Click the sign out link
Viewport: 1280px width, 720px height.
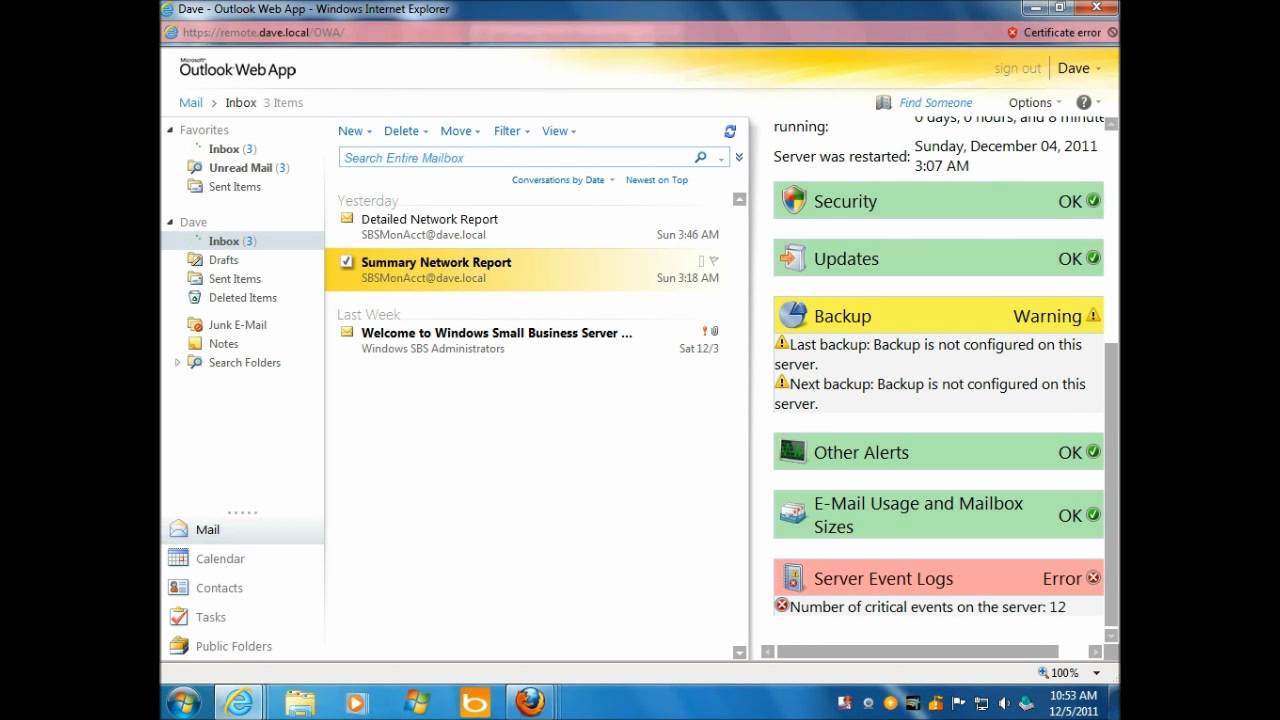[x=1017, y=68]
